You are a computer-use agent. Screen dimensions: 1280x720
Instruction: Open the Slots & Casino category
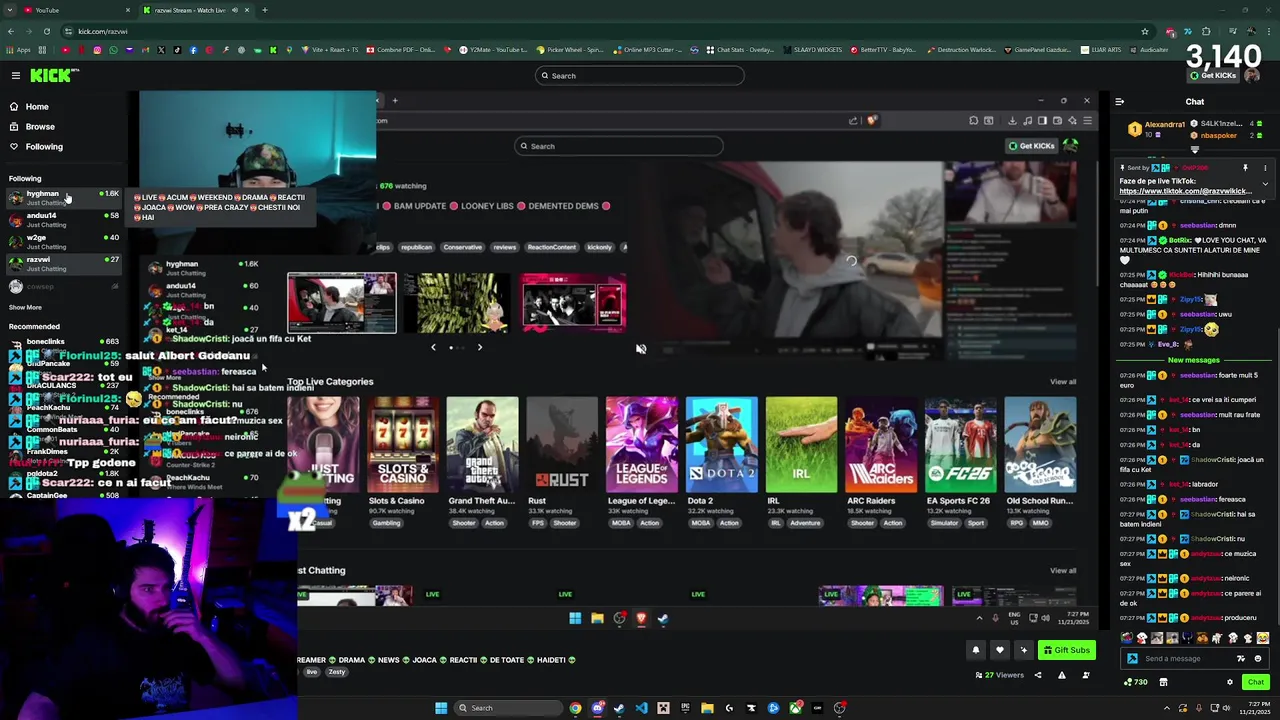(x=402, y=446)
